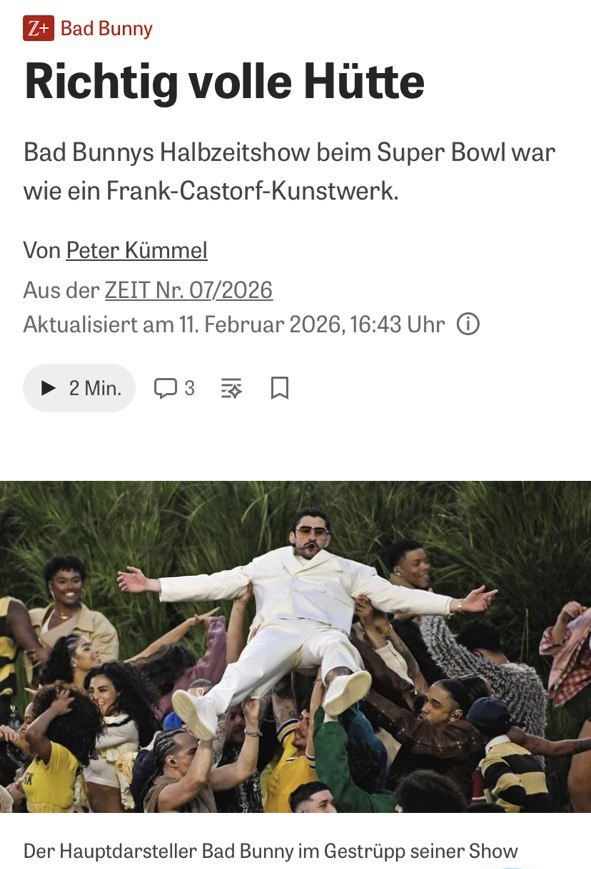Click the red Z+ subscription badge
This screenshot has height=869, width=591.
click(38, 28)
